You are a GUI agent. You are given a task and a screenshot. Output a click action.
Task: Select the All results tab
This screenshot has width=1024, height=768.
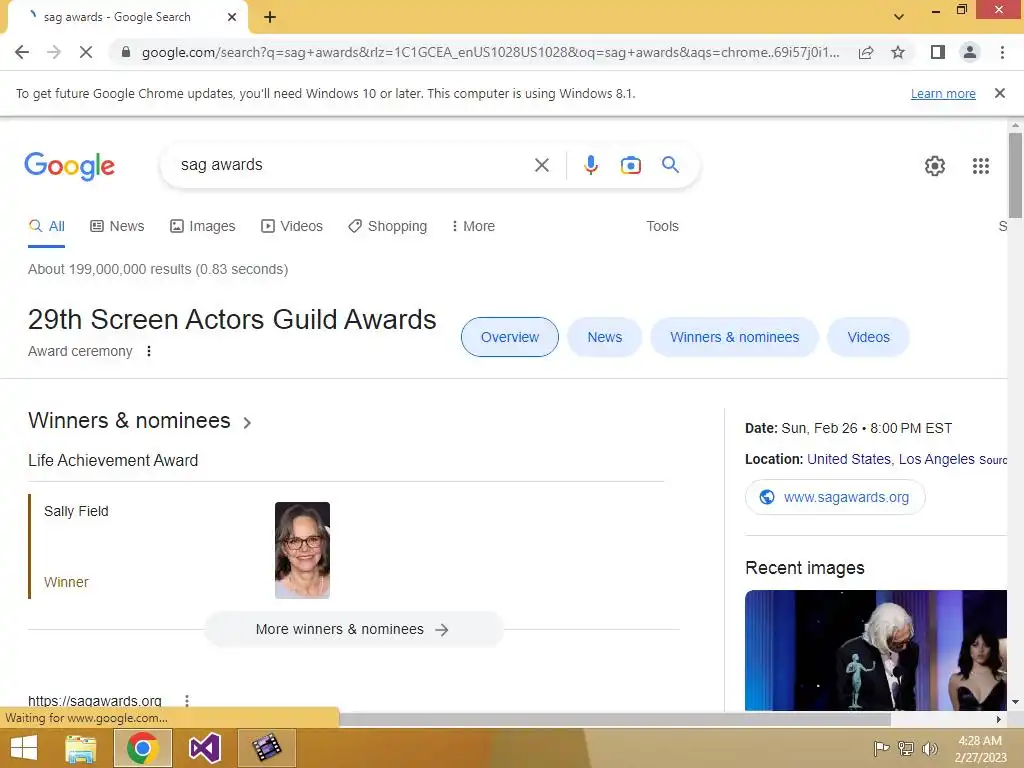coord(46,227)
